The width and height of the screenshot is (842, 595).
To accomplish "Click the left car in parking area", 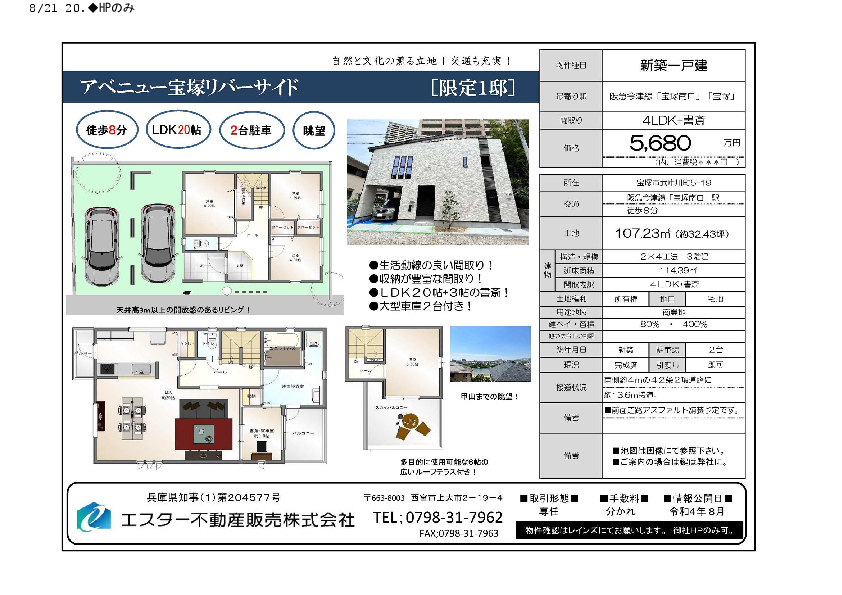I will coord(103,243).
